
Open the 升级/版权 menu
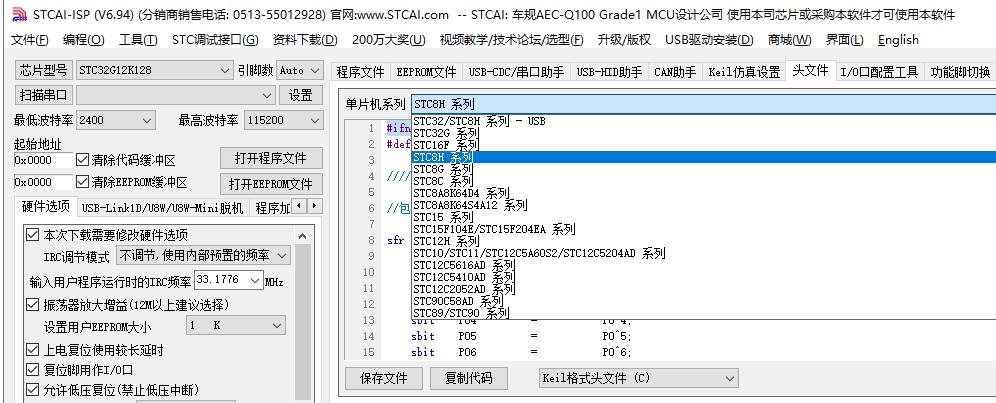pos(624,39)
